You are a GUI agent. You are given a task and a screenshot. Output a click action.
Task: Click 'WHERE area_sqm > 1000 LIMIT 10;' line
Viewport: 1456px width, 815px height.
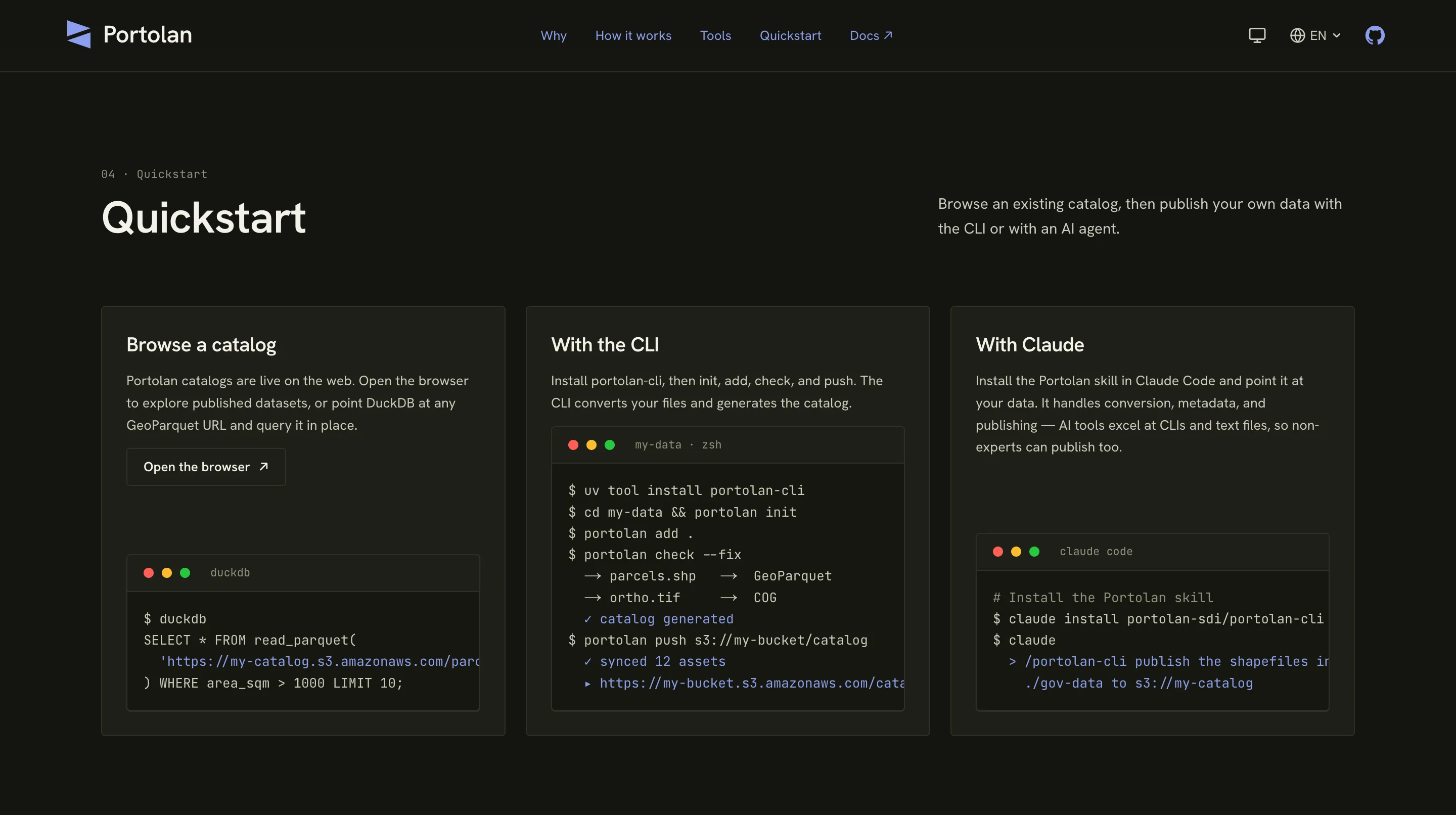coord(273,683)
